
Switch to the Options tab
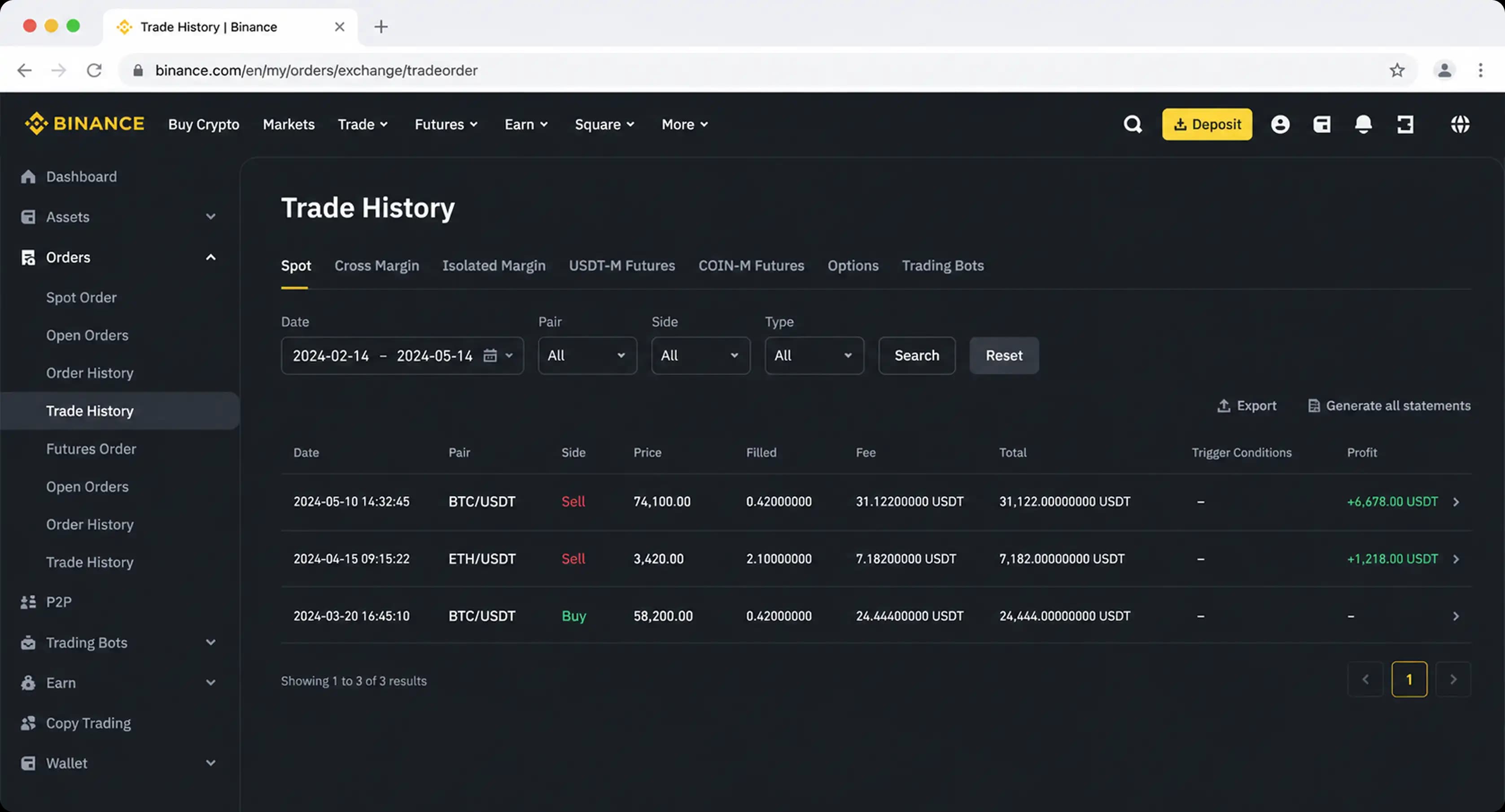pyautogui.click(x=853, y=266)
